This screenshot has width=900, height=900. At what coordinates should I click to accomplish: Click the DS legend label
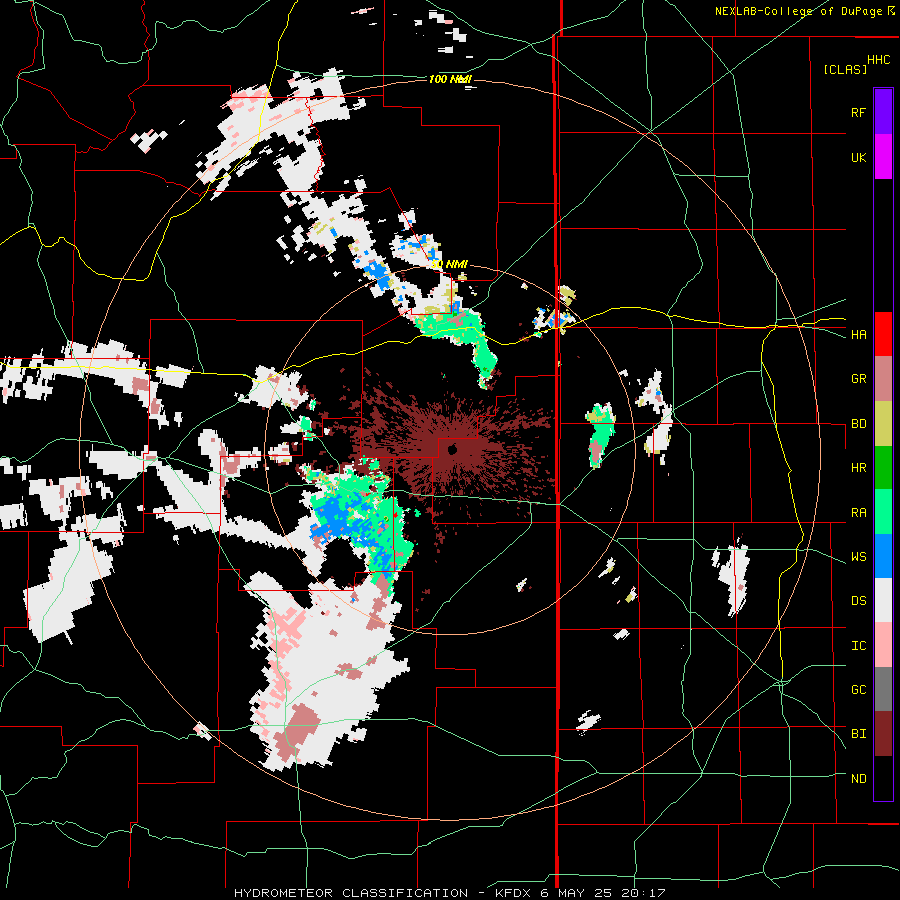click(858, 601)
